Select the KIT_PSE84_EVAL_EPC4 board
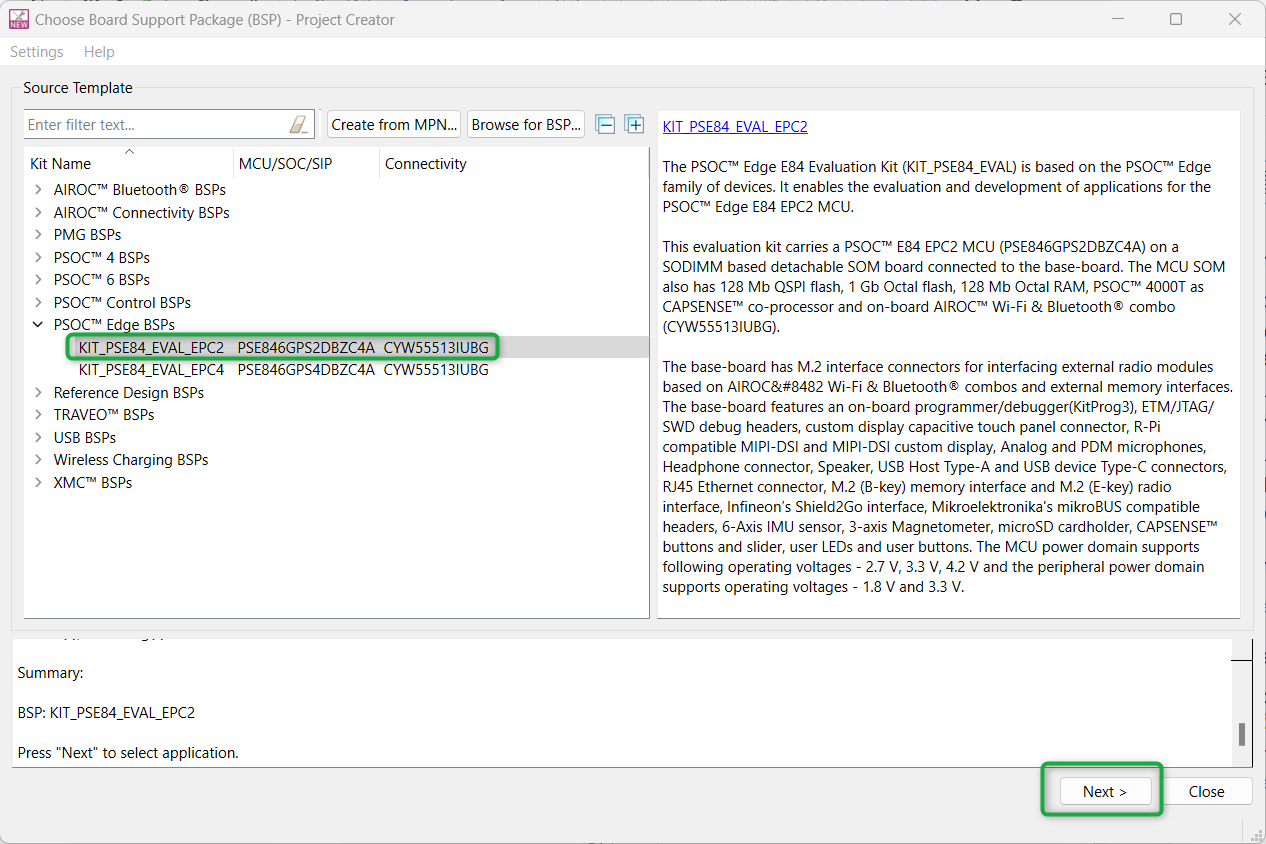 point(151,370)
